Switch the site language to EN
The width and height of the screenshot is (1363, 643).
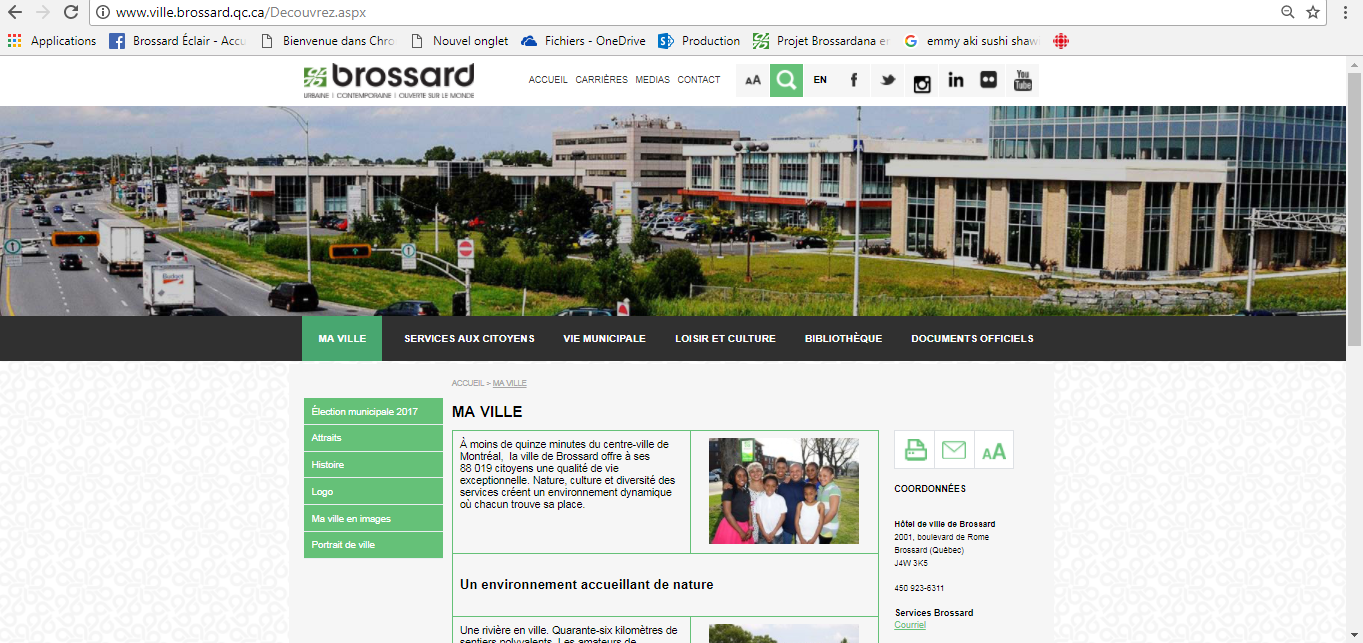pos(820,80)
